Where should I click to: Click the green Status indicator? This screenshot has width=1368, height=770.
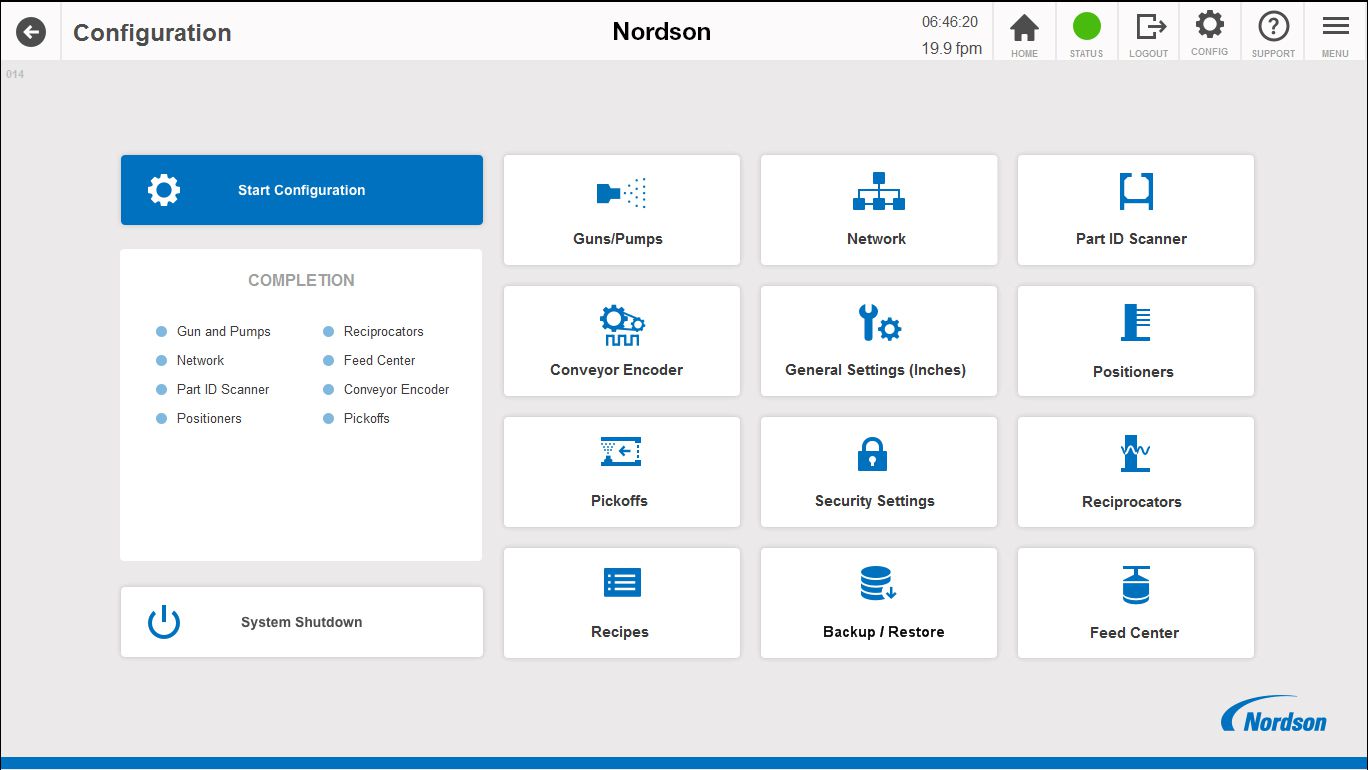tap(1086, 31)
